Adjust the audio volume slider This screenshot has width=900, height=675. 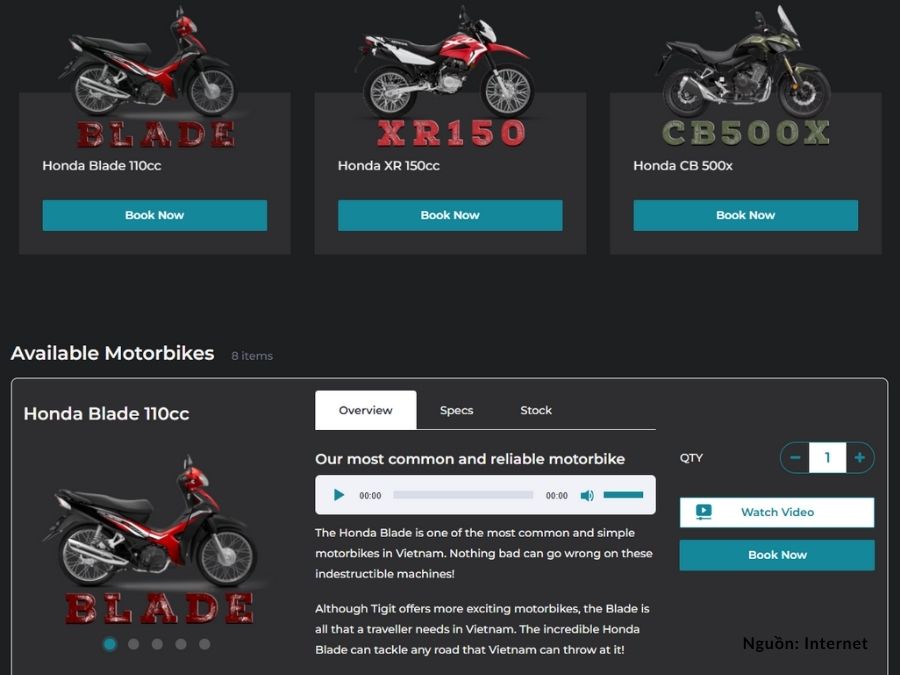click(x=623, y=495)
